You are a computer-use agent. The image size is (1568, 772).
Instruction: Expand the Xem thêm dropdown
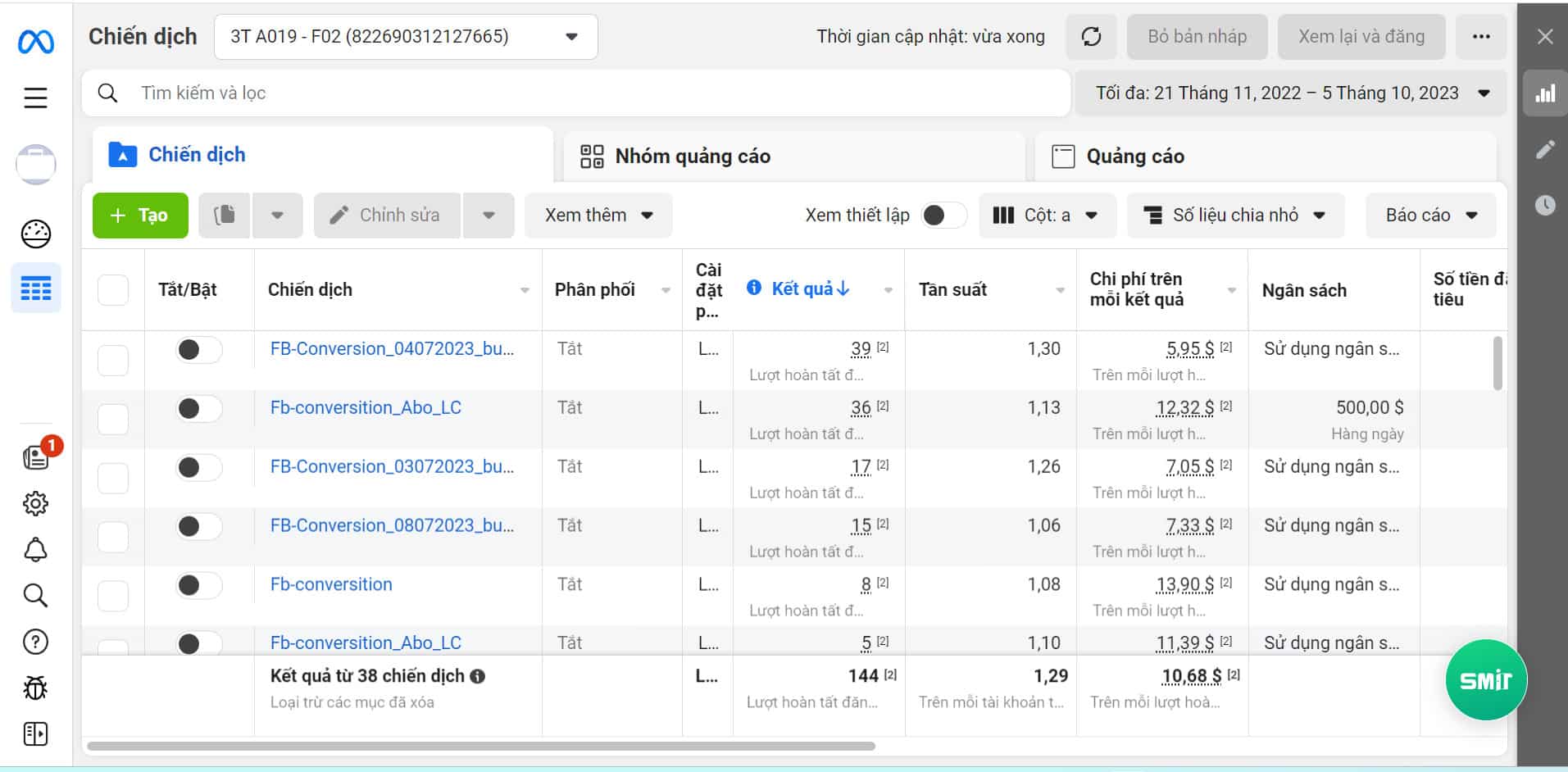click(598, 216)
